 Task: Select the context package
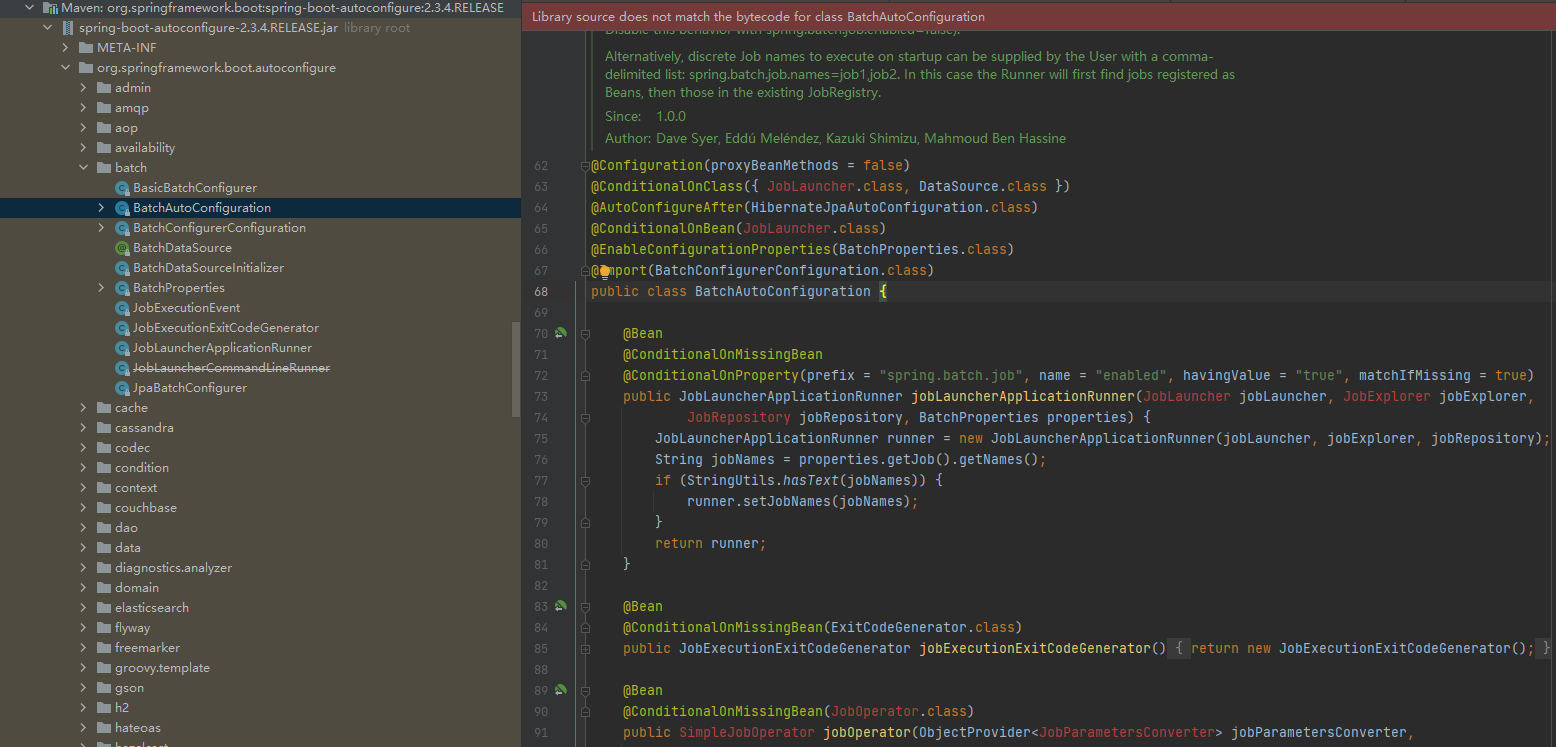136,488
